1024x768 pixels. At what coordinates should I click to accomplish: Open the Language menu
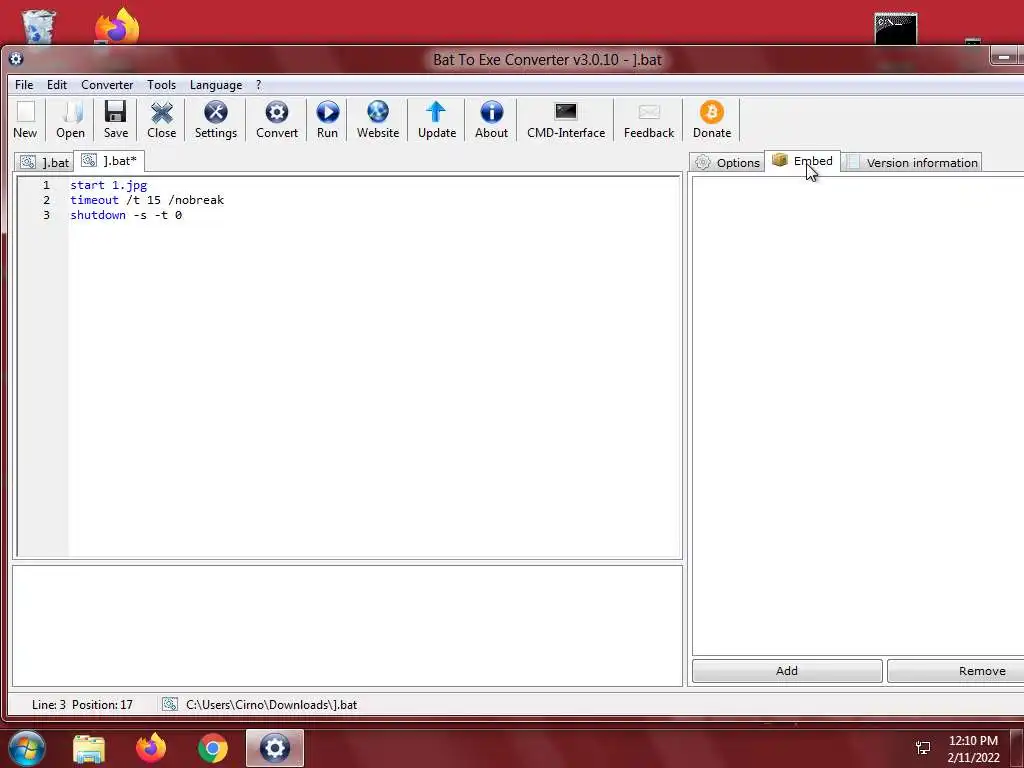(216, 85)
